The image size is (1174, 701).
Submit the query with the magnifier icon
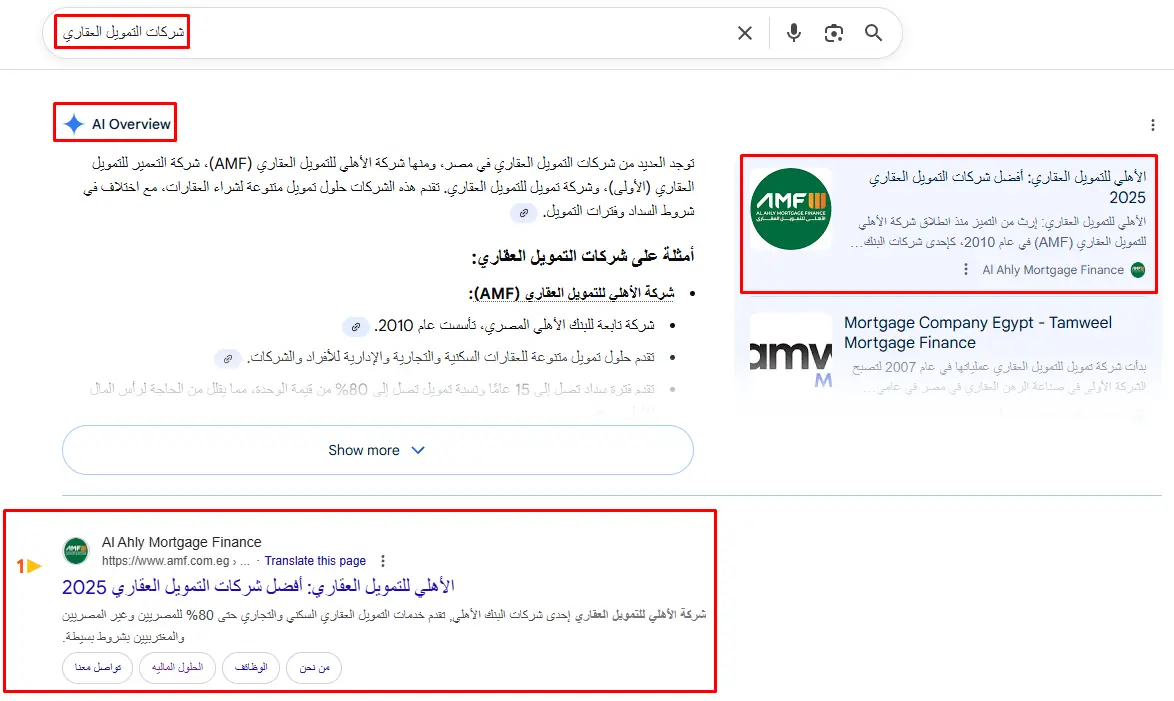[x=873, y=33]
